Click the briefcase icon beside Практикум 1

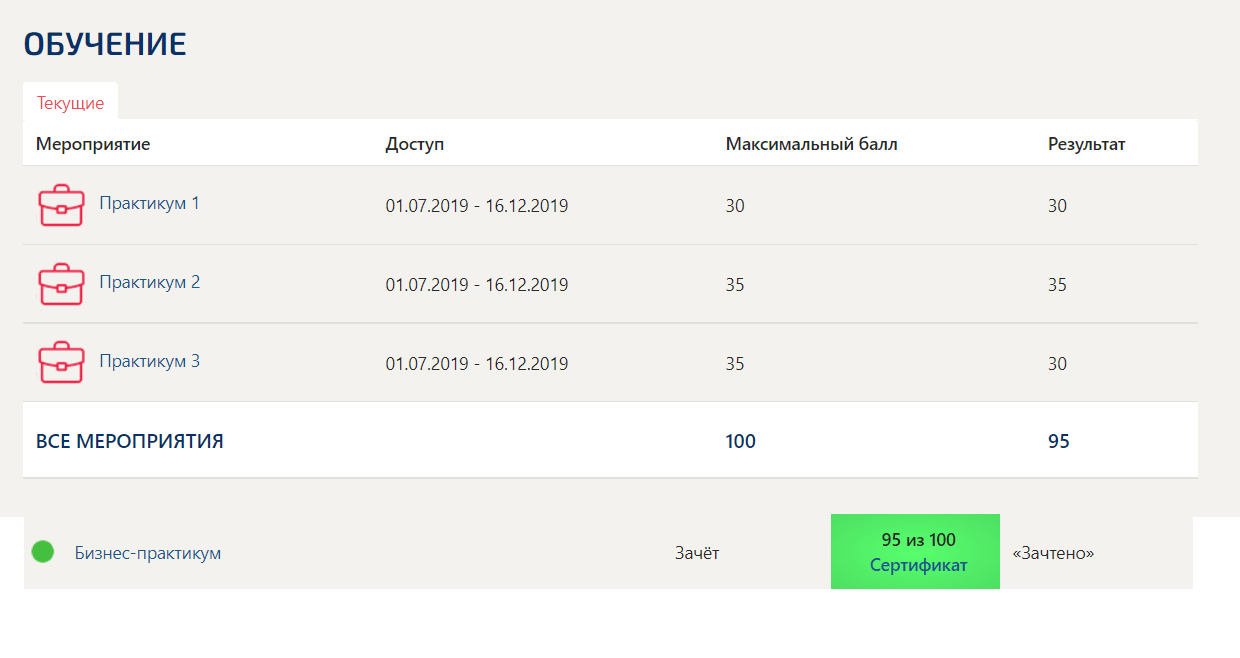(x=61, y=205)
